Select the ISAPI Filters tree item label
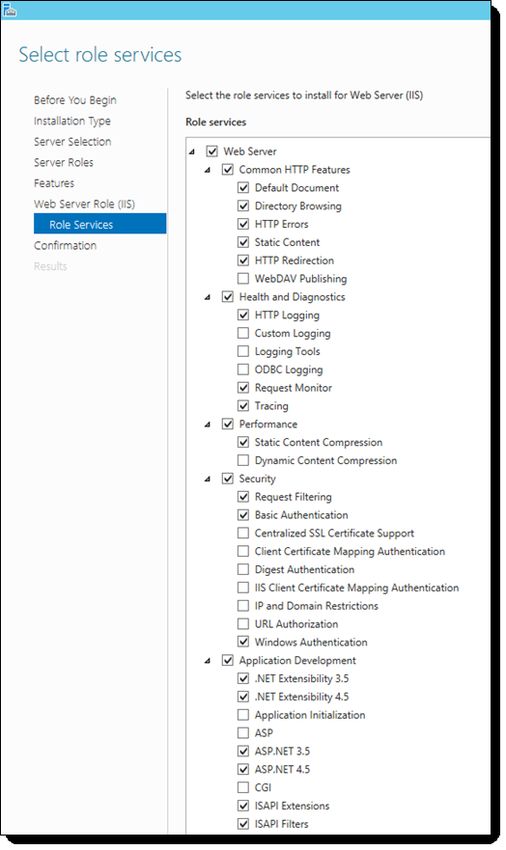This screenshot has width=506, height=850. pos(281,824)
